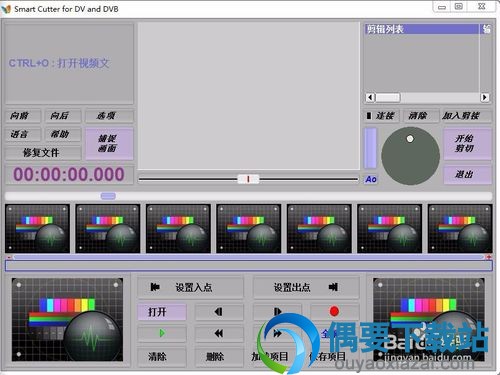Viewport: 500px width, 375px height.
Task: Click 加入剪接 to add clip to list
Action: [466, 116]
